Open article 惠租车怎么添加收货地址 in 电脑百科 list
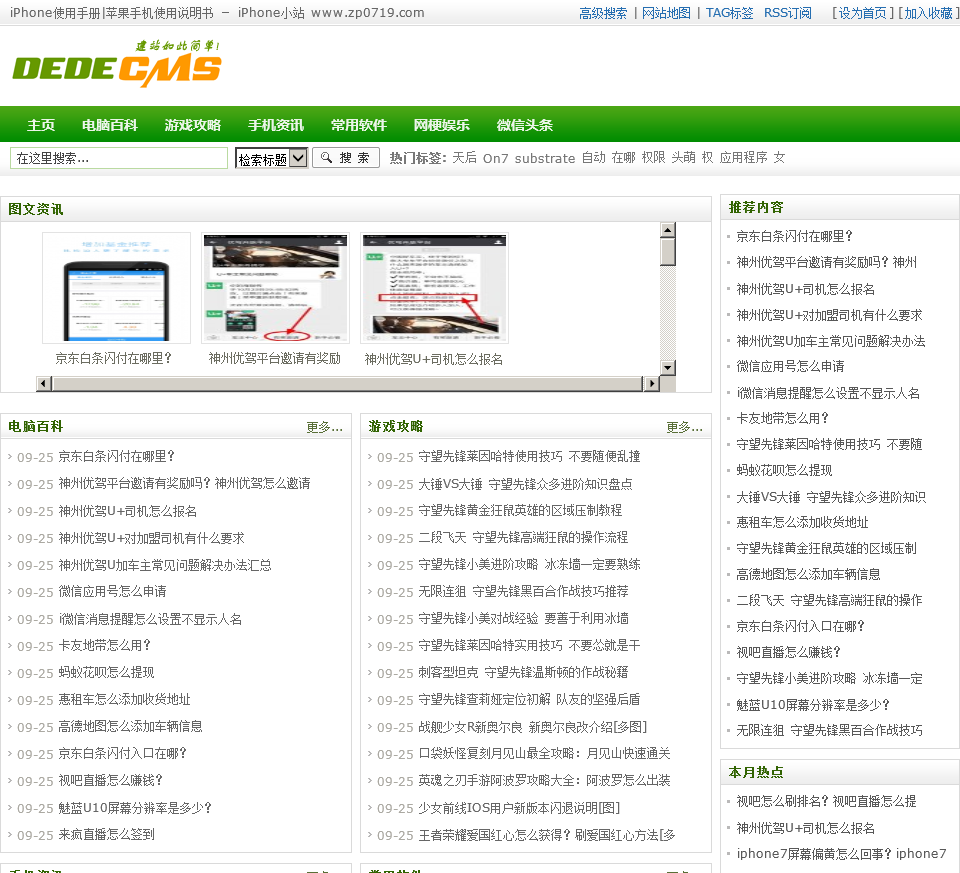This screenshot has height=873, width=960. point(124,700)
